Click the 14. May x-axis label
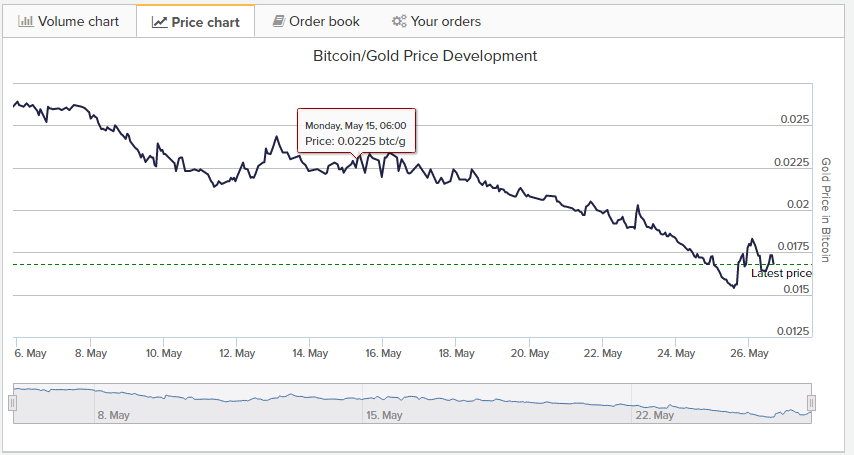The width and height of the screenshot is (854, 455). pyautogui.click(x=310, y=353)
